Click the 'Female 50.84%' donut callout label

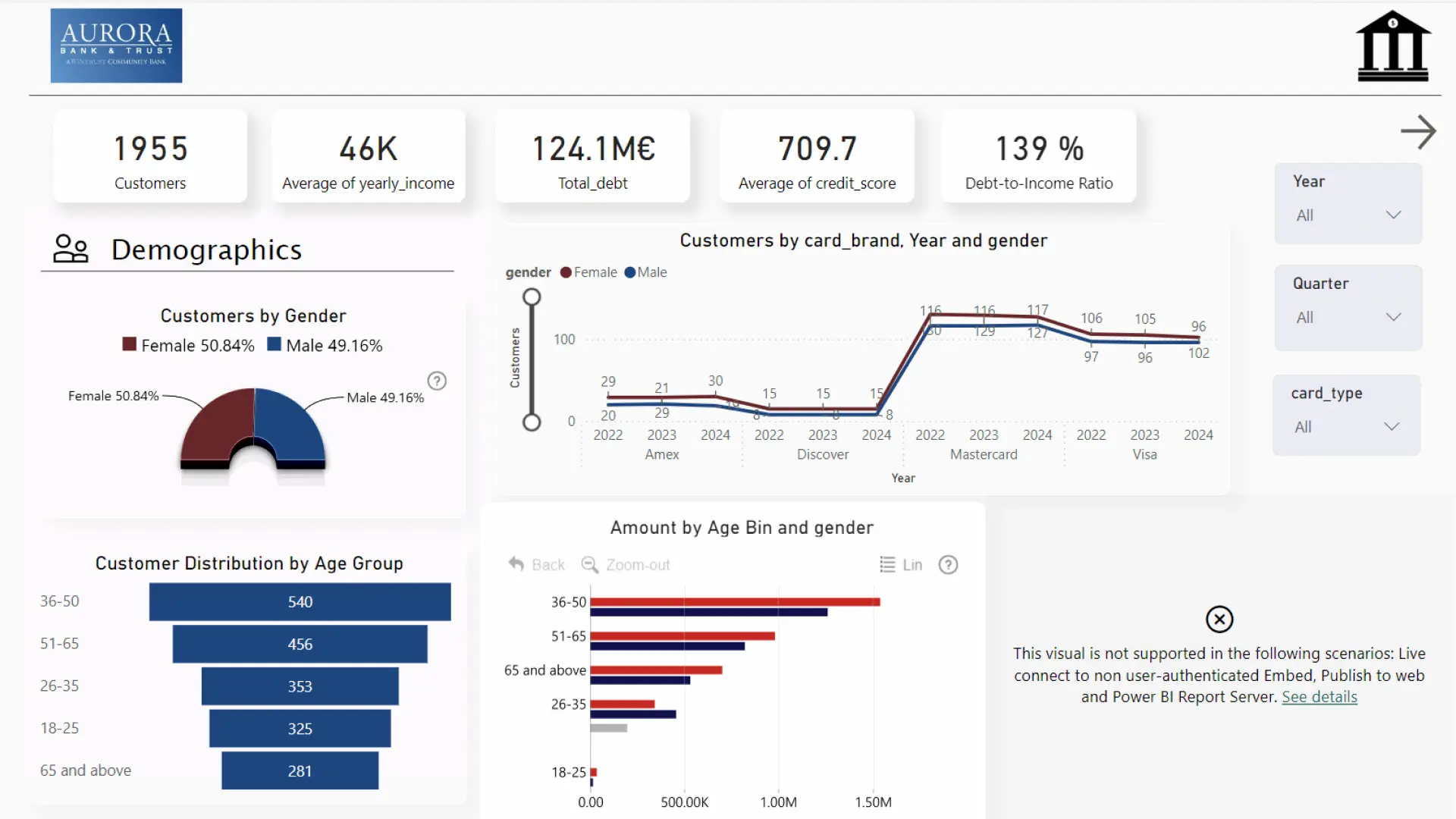point(114,396)
